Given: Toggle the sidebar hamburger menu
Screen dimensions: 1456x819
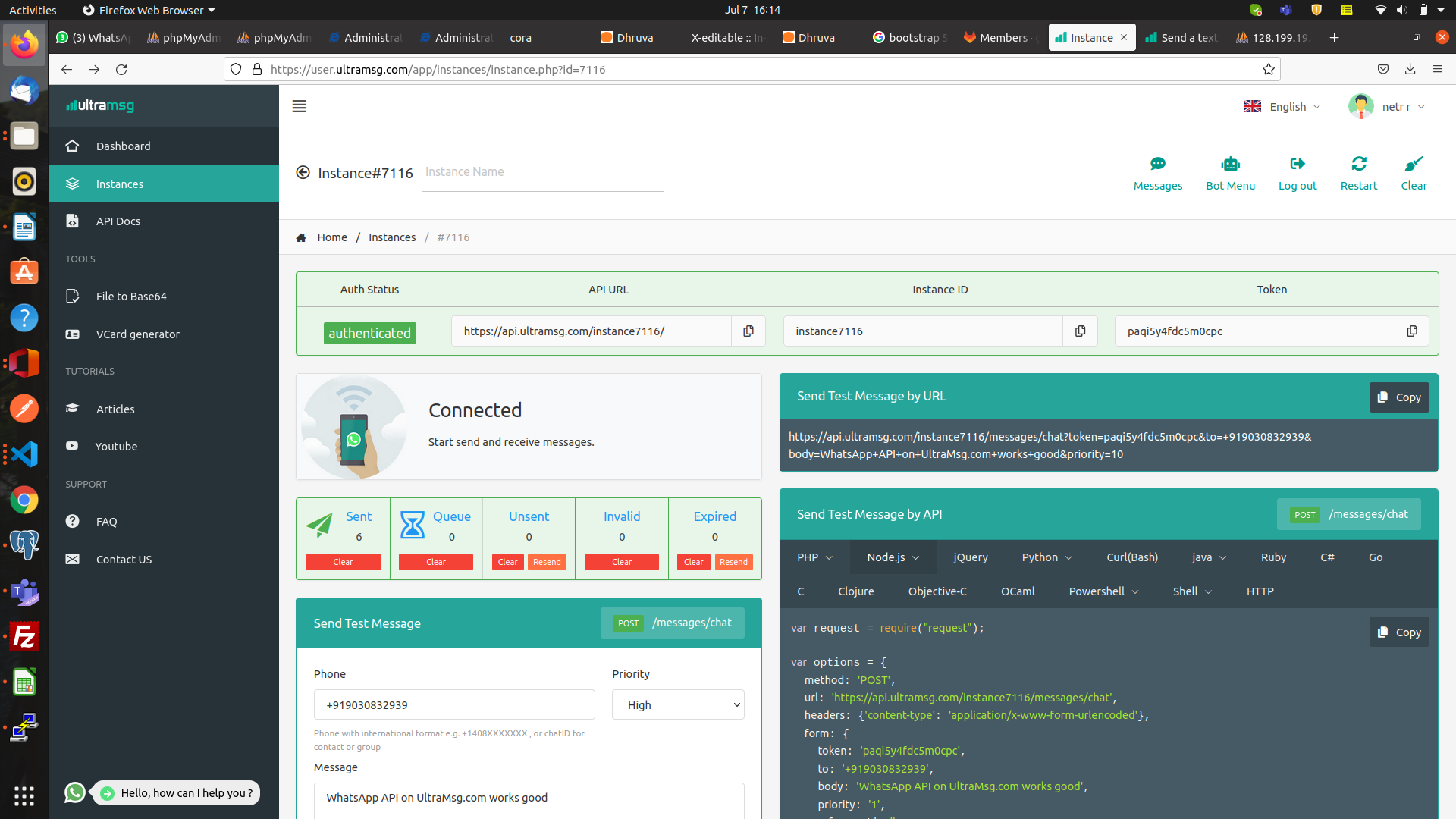Looking at the screenshot, I should 300,106.
